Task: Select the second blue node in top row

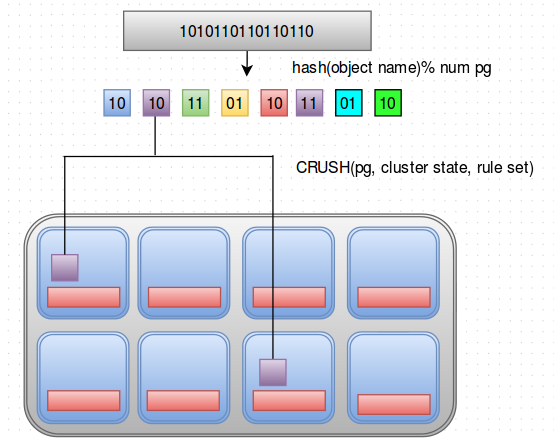Action: click(184, 272)
